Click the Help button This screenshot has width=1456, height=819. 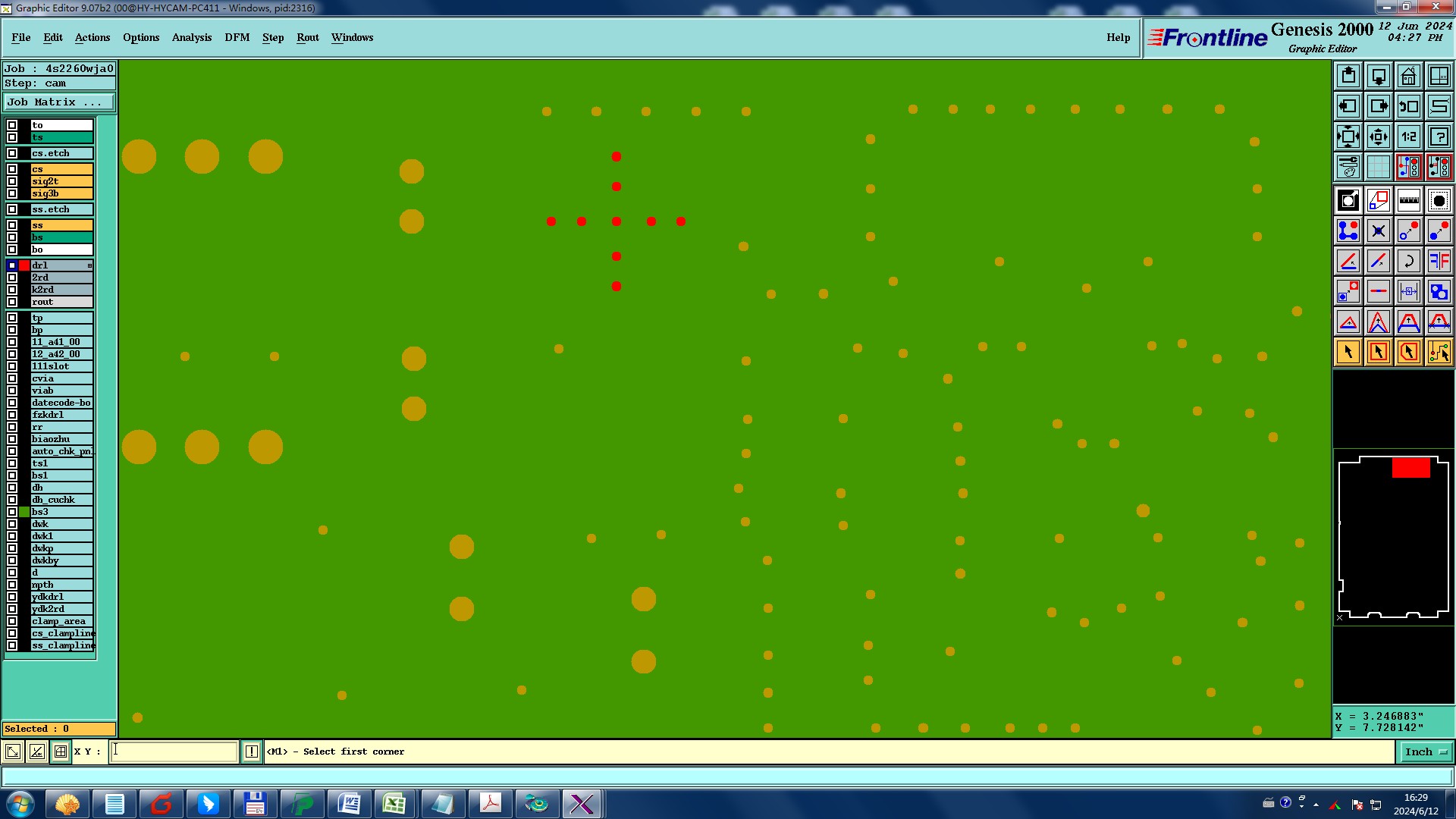pyautogui.click(x=1118, y=37)
